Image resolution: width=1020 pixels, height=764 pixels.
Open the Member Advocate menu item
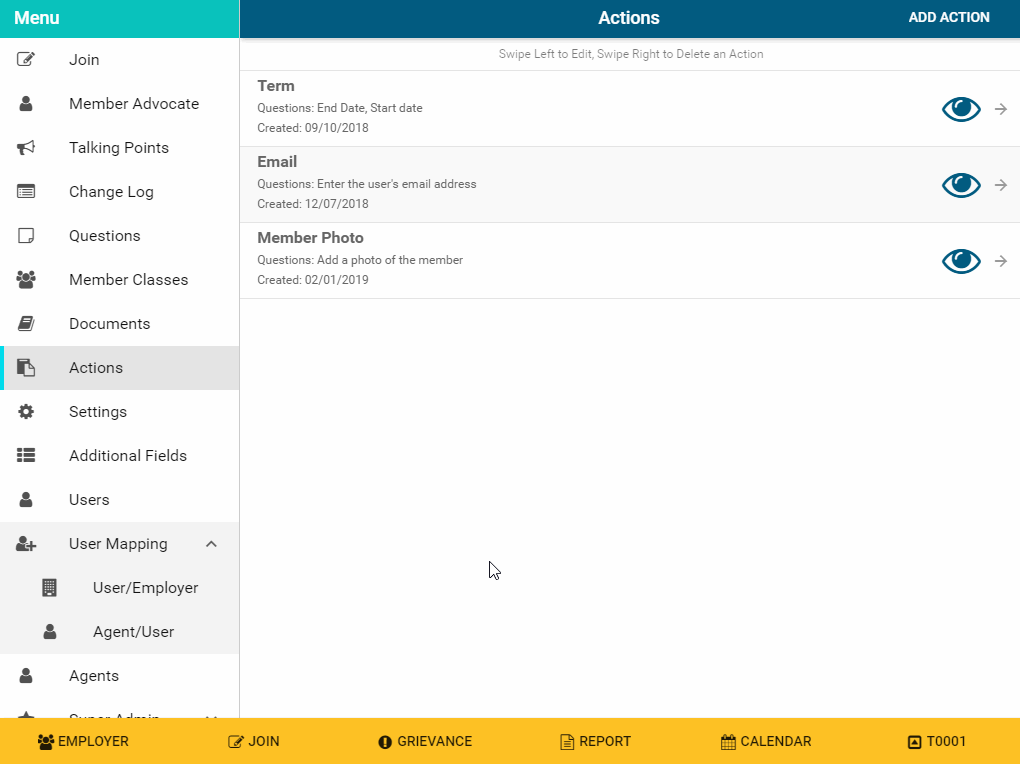[x=133, y=104]
